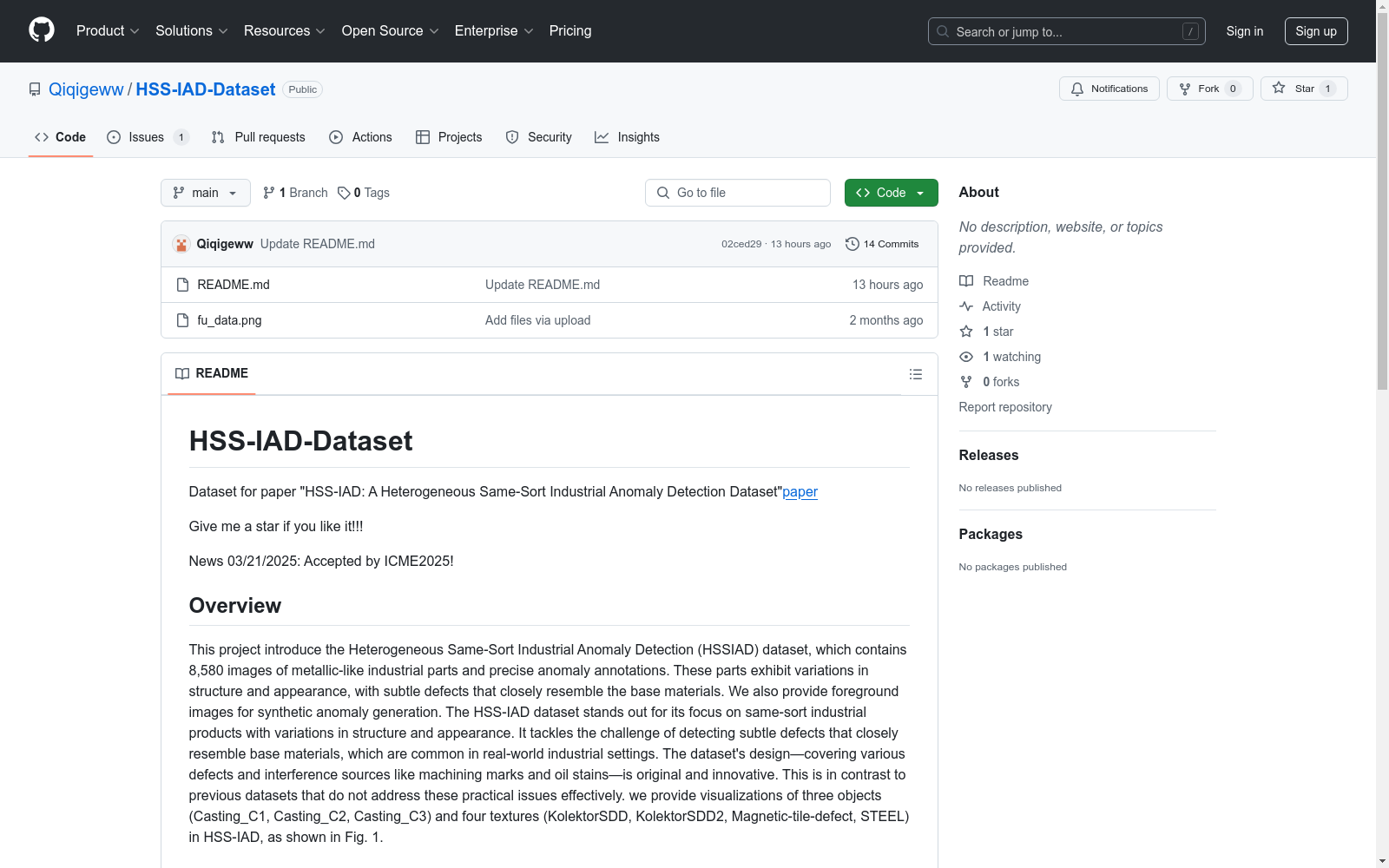This screenshot has height=868, width=1389.
Task: Click the README.md file icon
Action: pyautogui.click(x=182, y=285)
